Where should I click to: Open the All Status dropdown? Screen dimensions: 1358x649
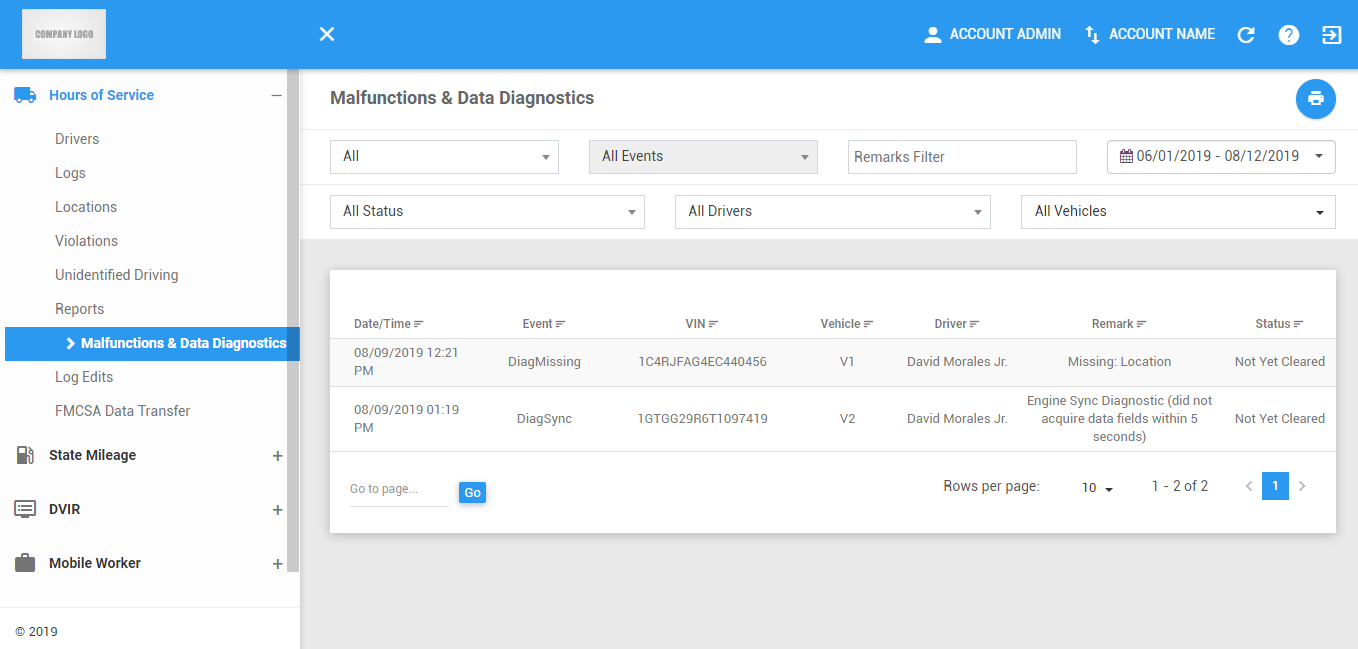point(487,212)
